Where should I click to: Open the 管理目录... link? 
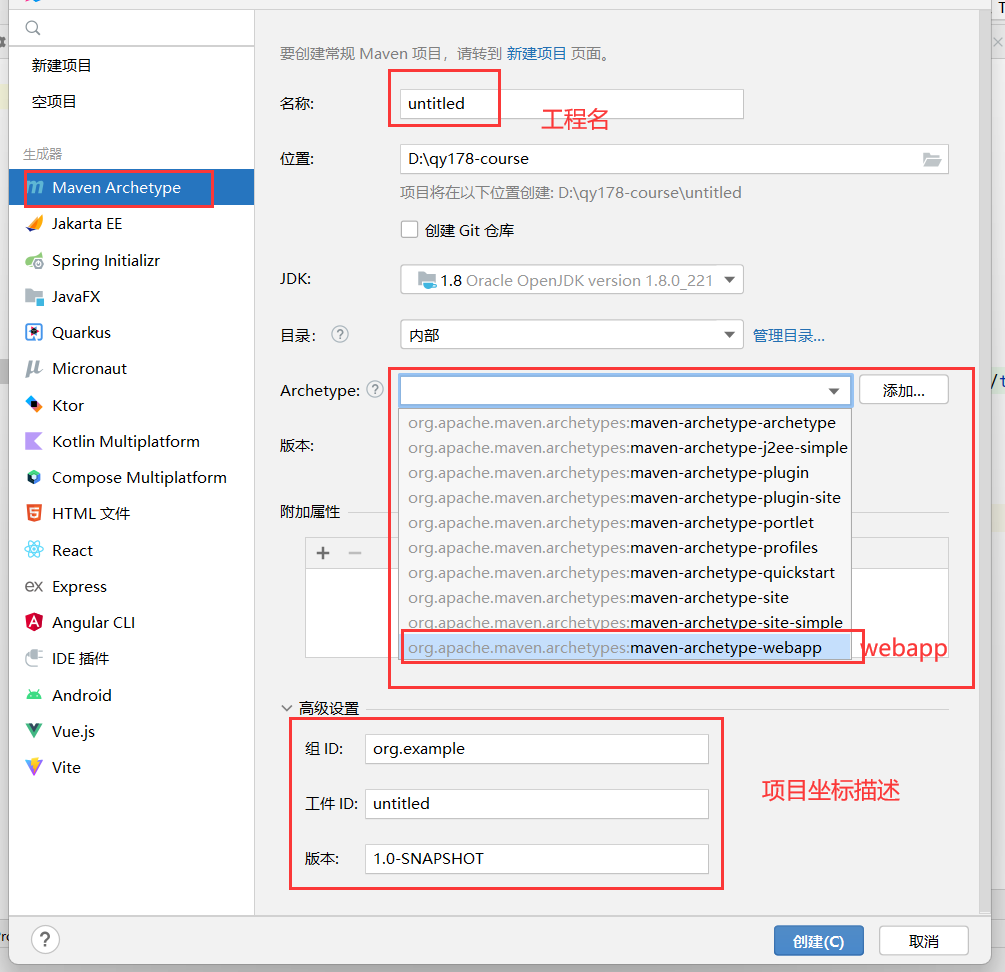click(x=788, y=335)
